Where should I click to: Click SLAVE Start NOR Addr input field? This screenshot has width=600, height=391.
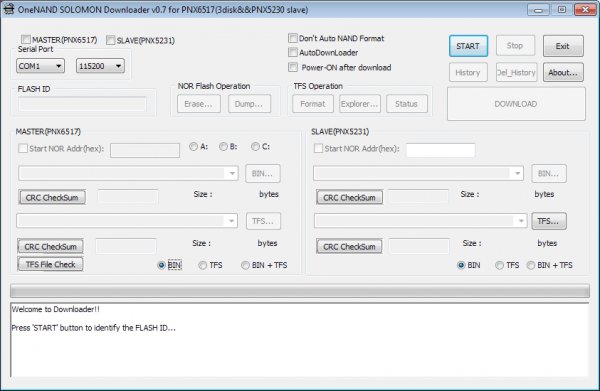click(x=440, y=150)
